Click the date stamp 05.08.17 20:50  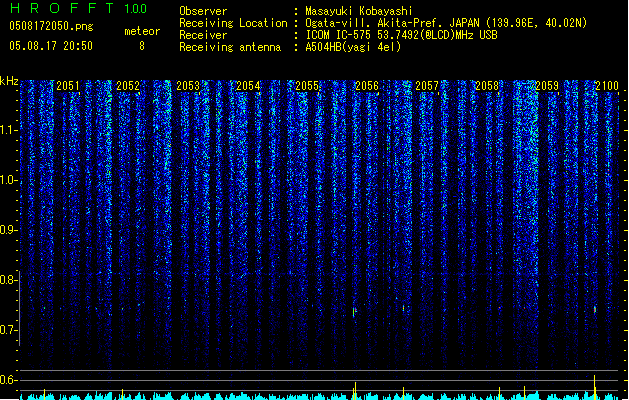(51, 46)
